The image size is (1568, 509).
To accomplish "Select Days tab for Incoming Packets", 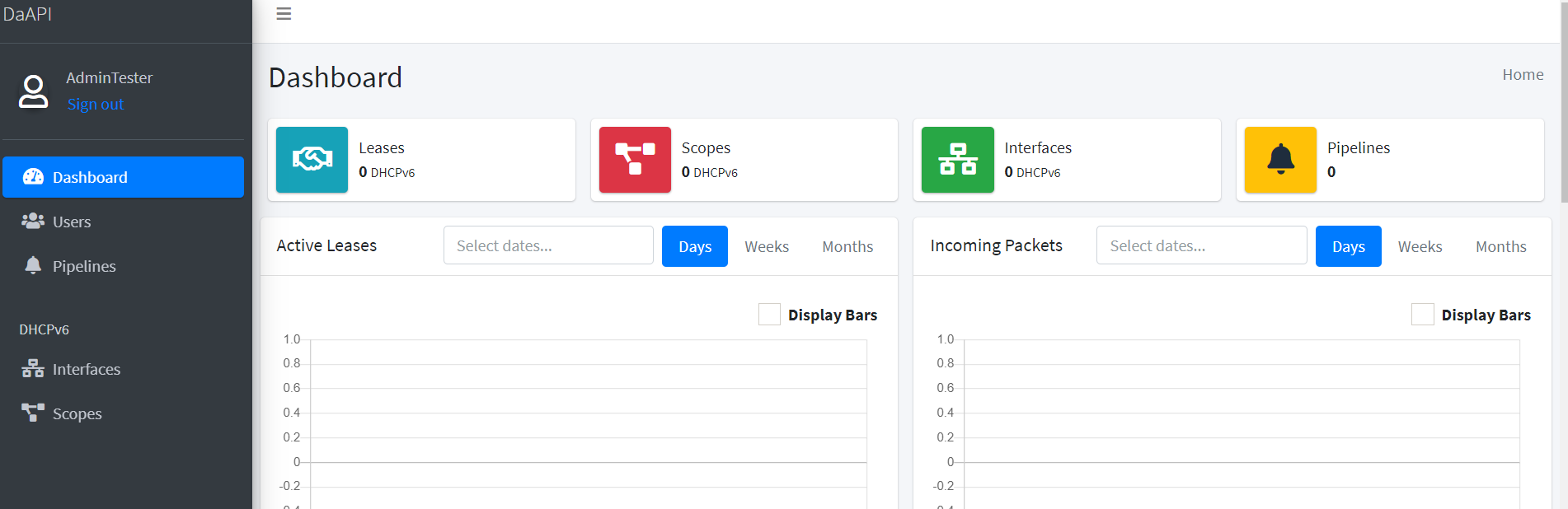I will tap(1349, 246).
